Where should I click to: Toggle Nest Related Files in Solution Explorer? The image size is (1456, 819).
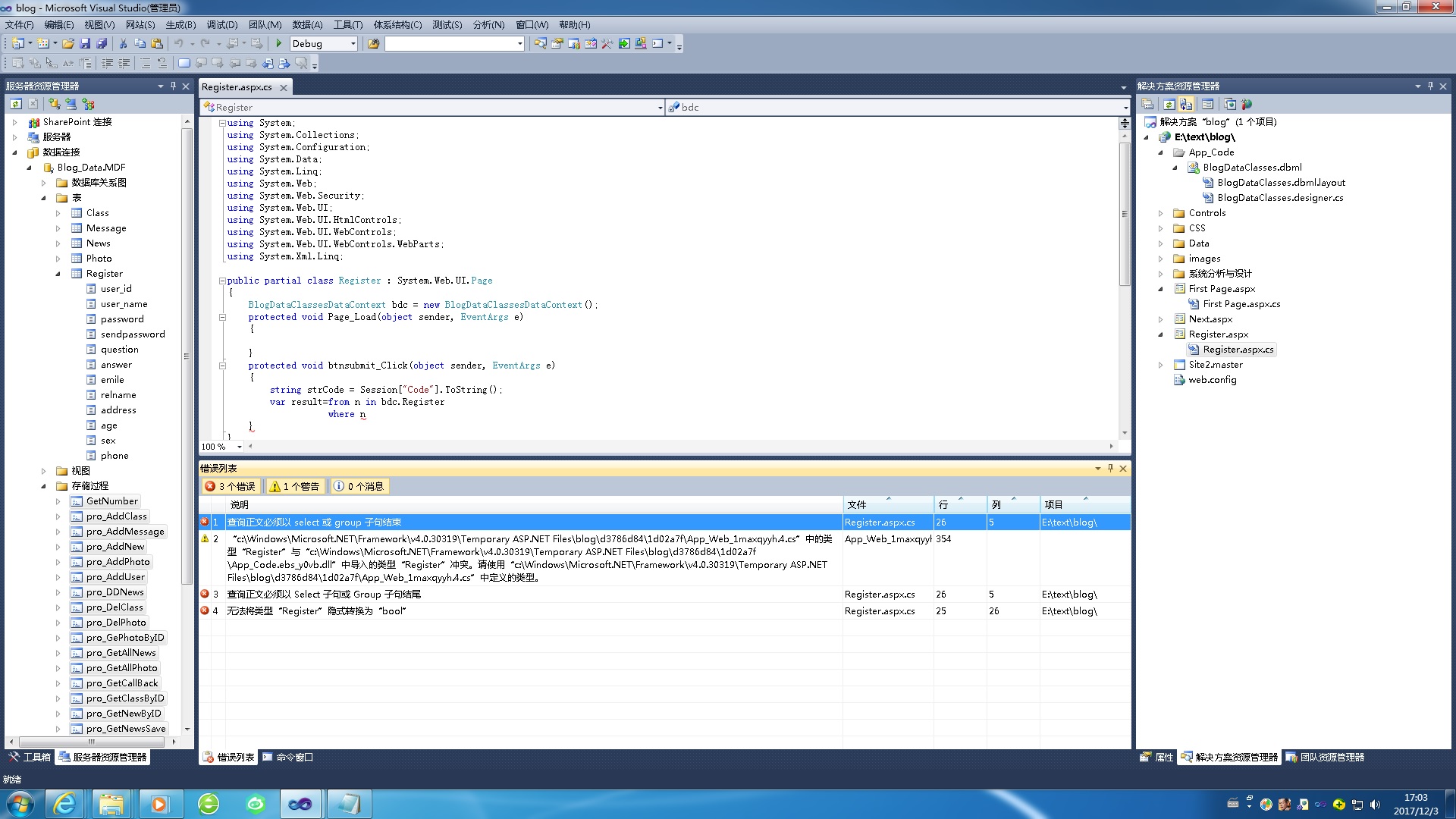1186,104
